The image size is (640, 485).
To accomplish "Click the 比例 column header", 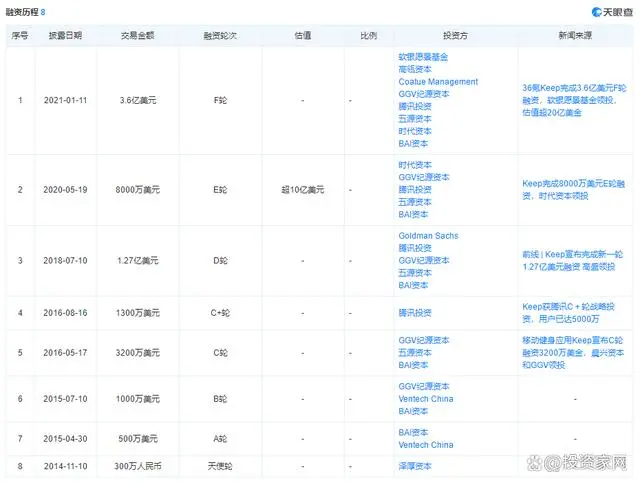I will [x=369, y=36].
